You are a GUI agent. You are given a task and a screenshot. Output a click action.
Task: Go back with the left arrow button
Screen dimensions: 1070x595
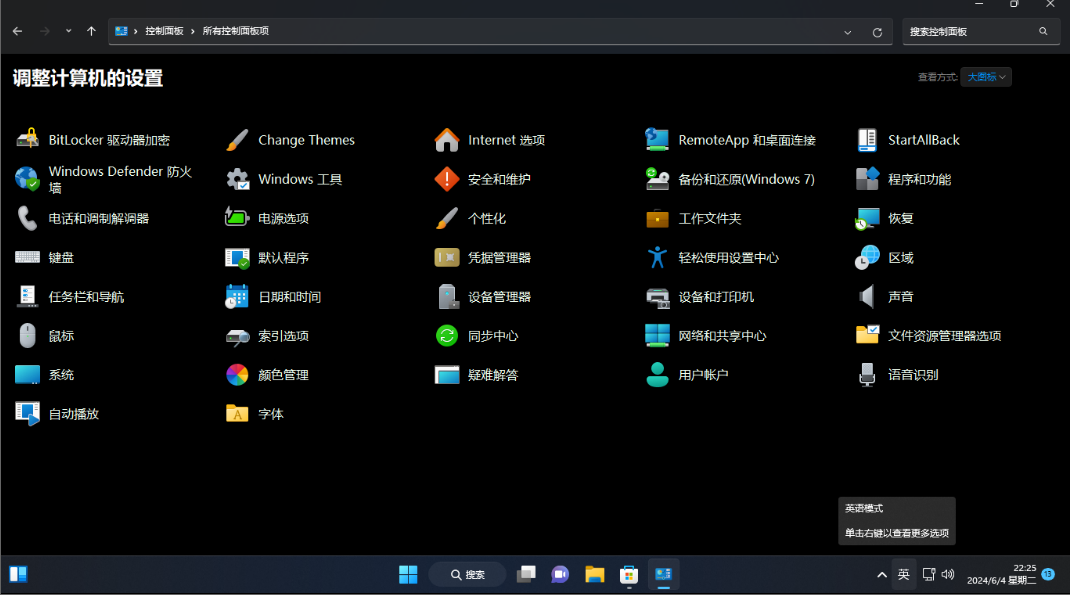tap(18, 31)
